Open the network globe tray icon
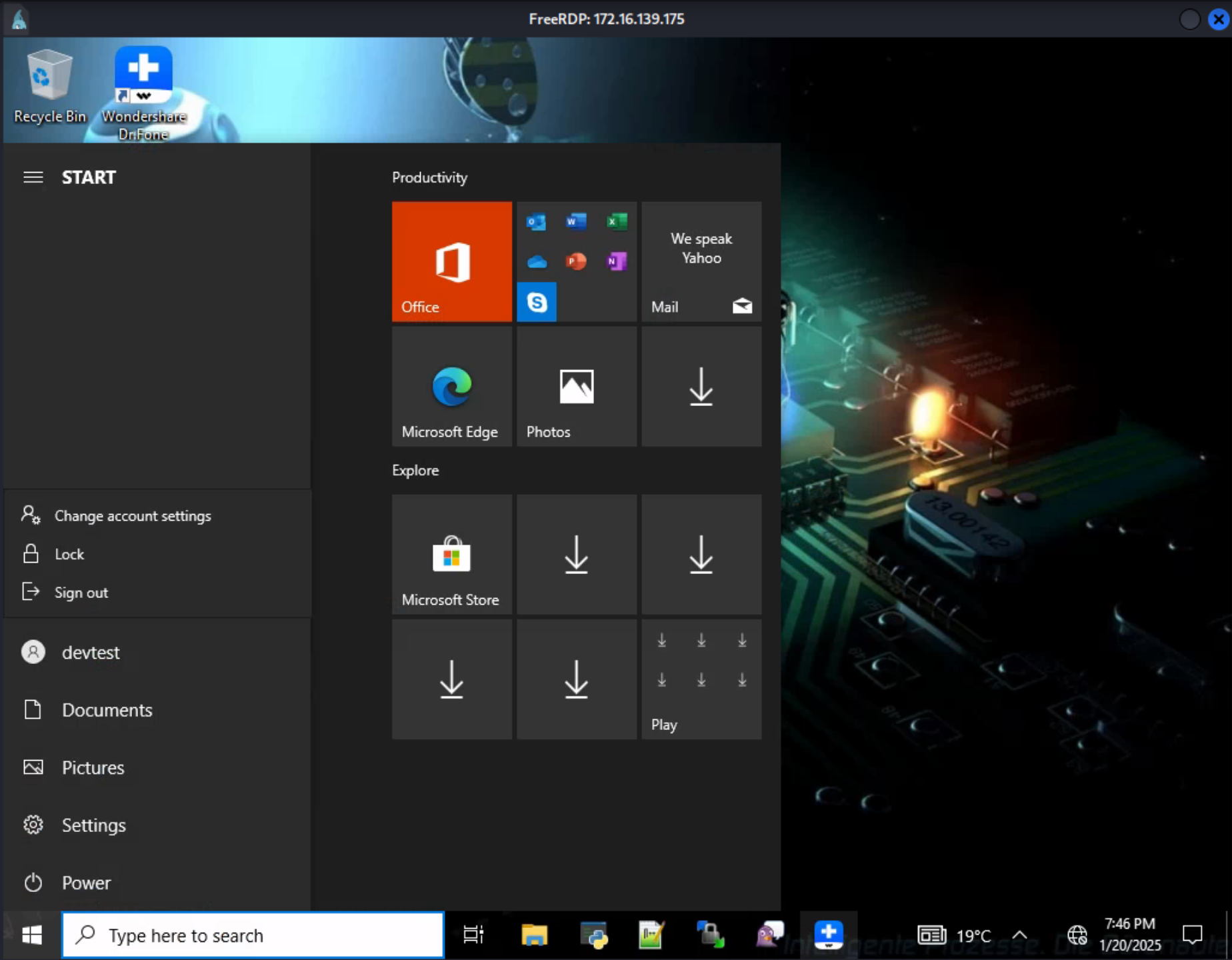 1077,935
